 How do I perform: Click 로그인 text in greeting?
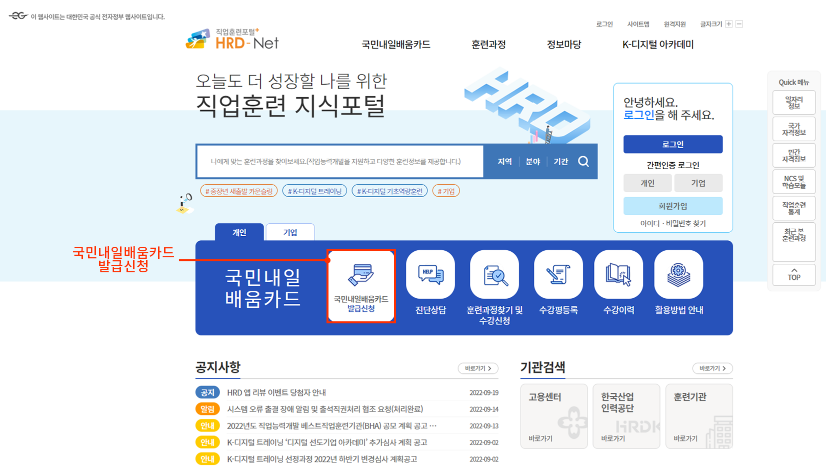click(x=638, y=115)
